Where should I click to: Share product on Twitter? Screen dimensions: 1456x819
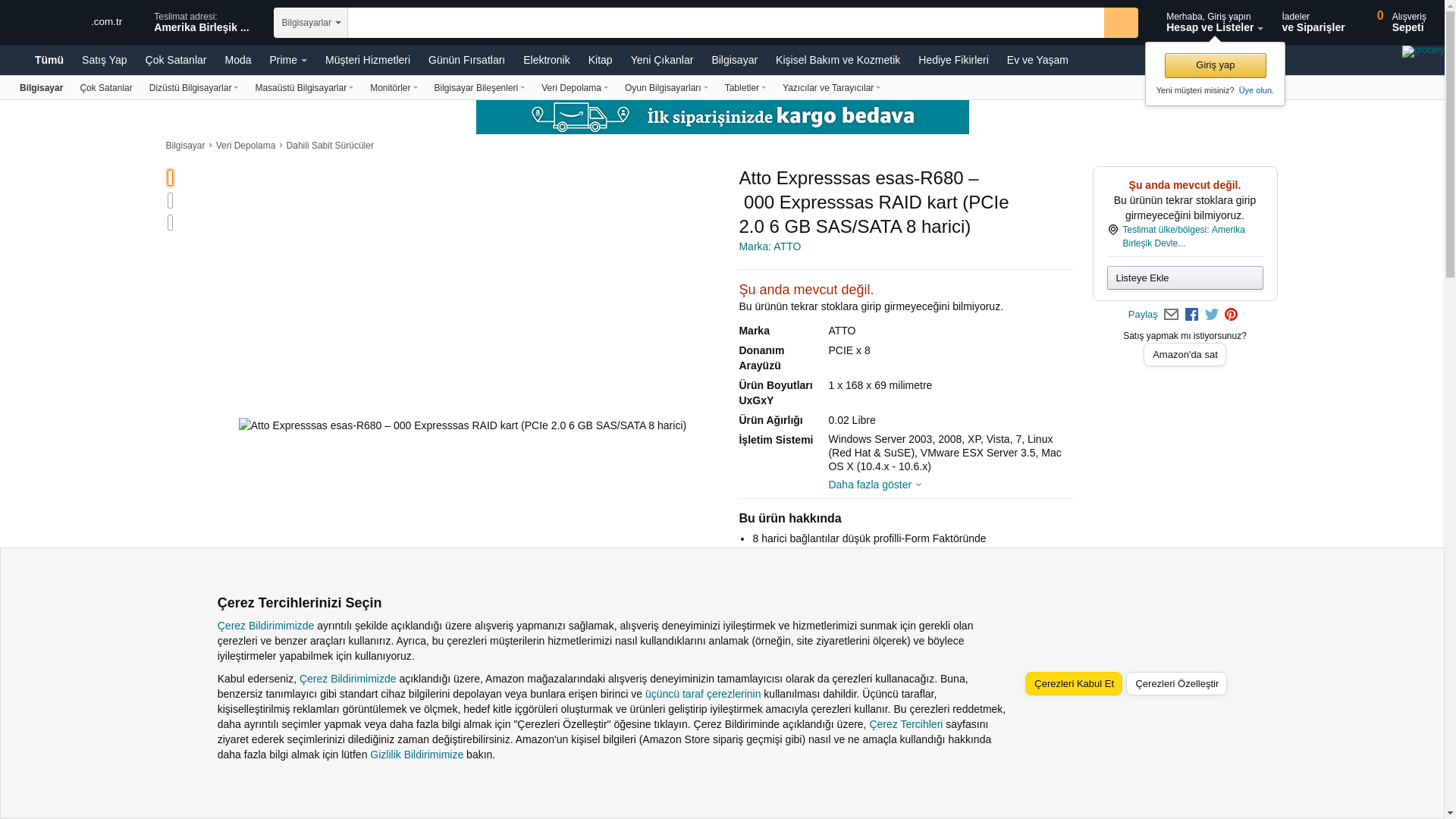pos(1212,315)
